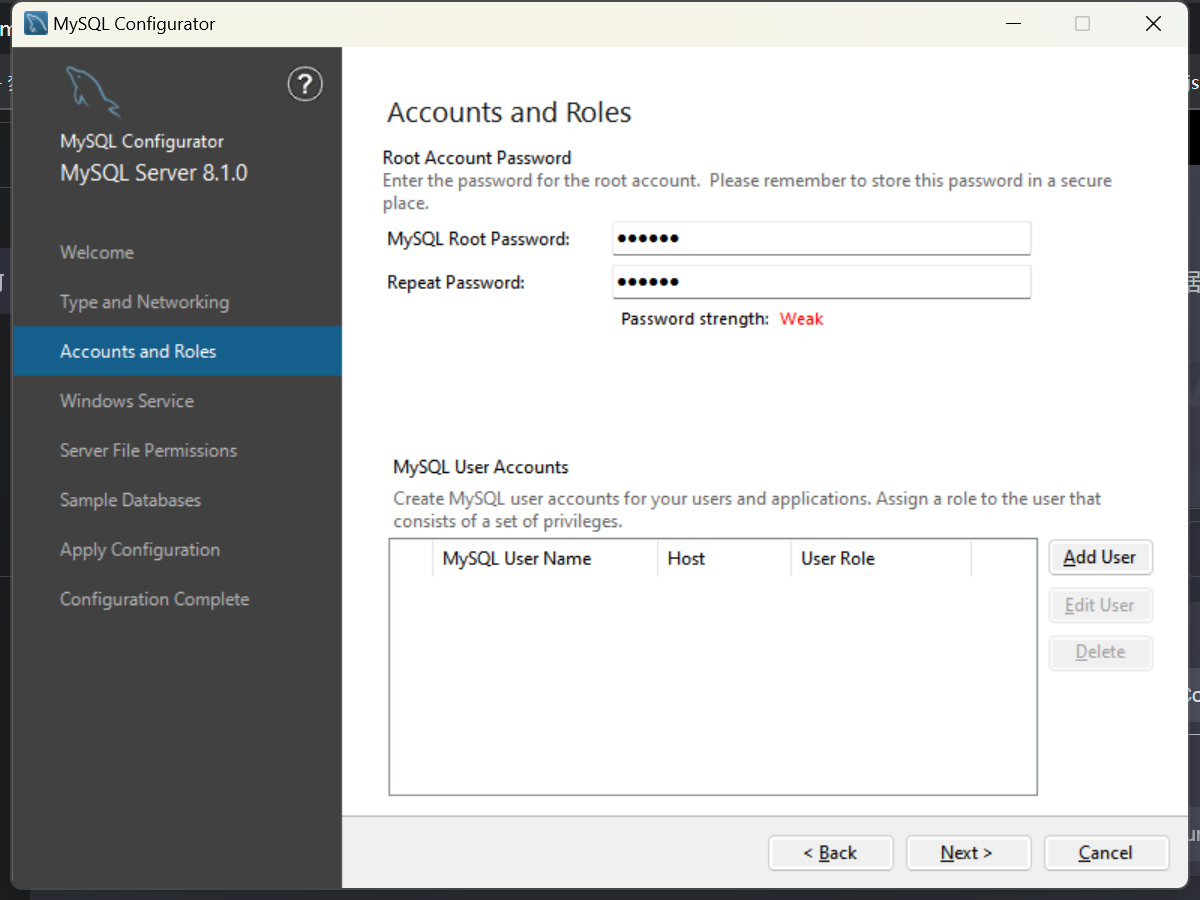Screen dimensions: 1200x900
Task: Jump to the Windows Service step
Action: tap(127, 401)
